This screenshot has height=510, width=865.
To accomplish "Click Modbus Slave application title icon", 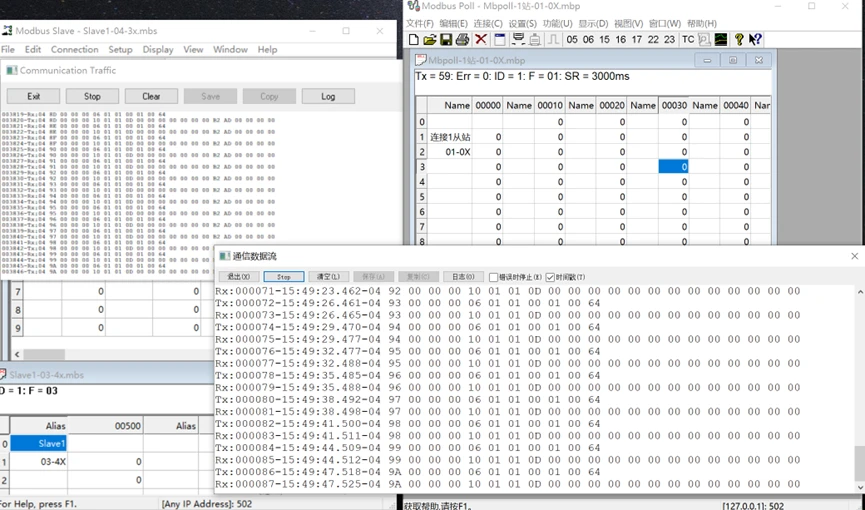I will coord(7,30).
